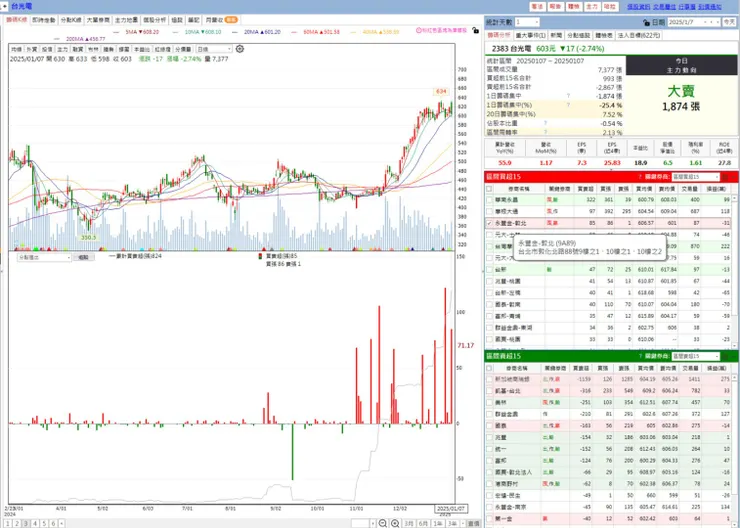Open the 行事曆 link
The height and width of the screenshot is (528, 740).
[x=687, y=7]
